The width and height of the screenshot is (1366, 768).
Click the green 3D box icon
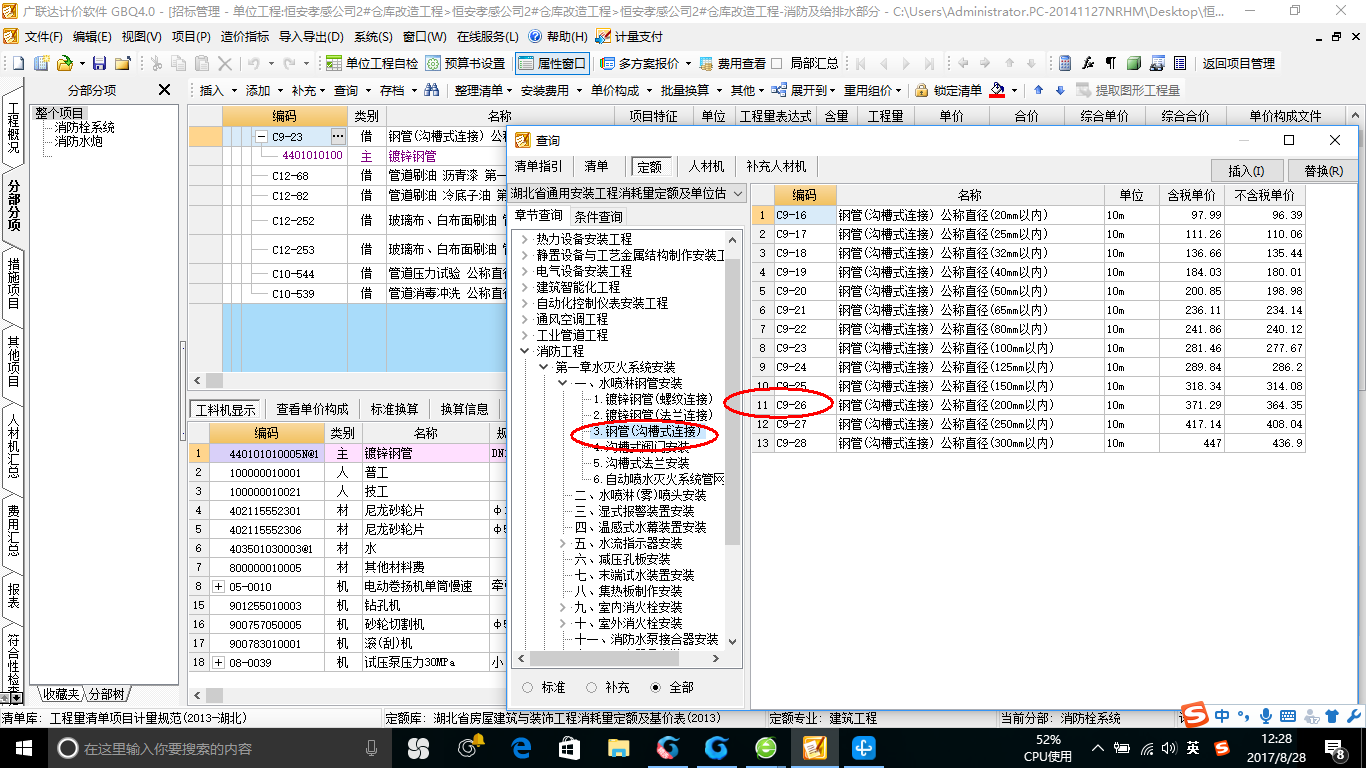coord(1134,63)
